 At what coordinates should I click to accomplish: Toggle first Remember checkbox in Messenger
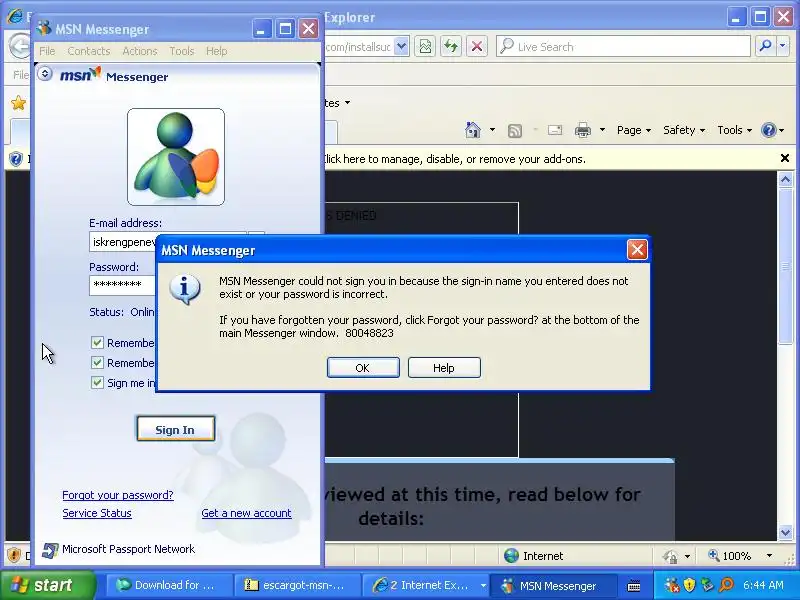[97, 342]
